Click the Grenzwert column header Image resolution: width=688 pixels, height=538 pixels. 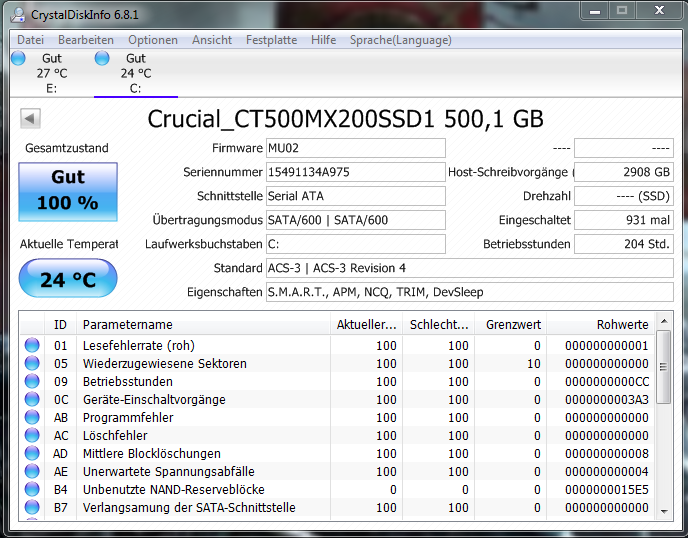511,325
